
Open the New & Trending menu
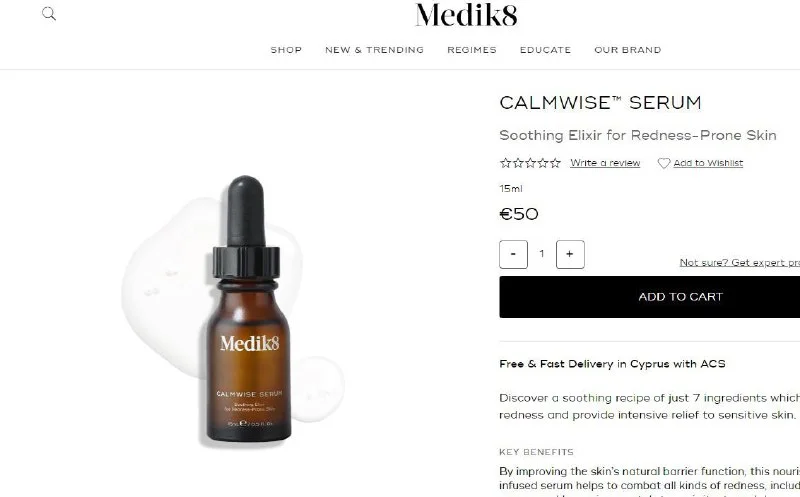pos(374,50)
